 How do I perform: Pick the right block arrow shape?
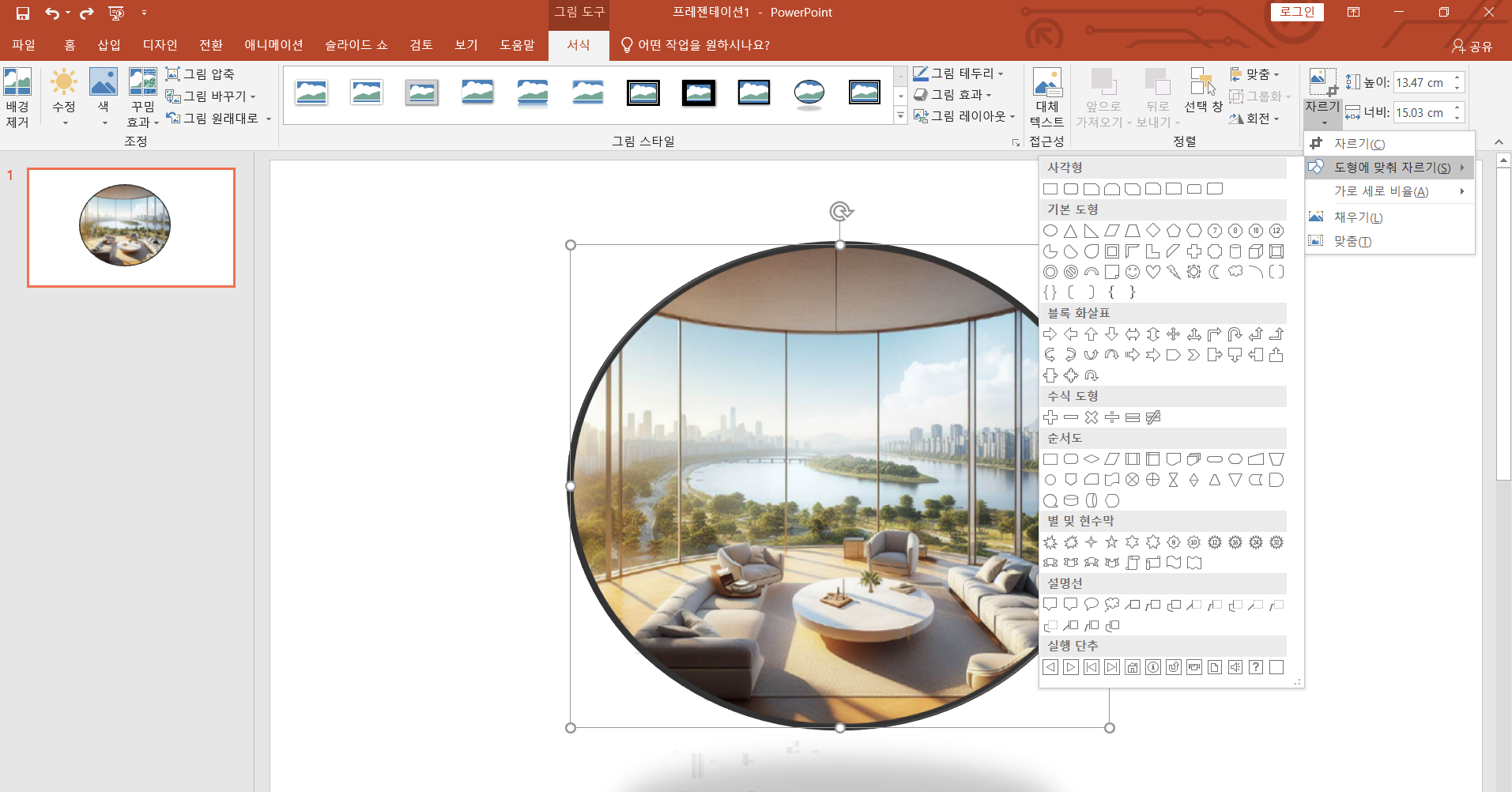tap(1050, 334)
